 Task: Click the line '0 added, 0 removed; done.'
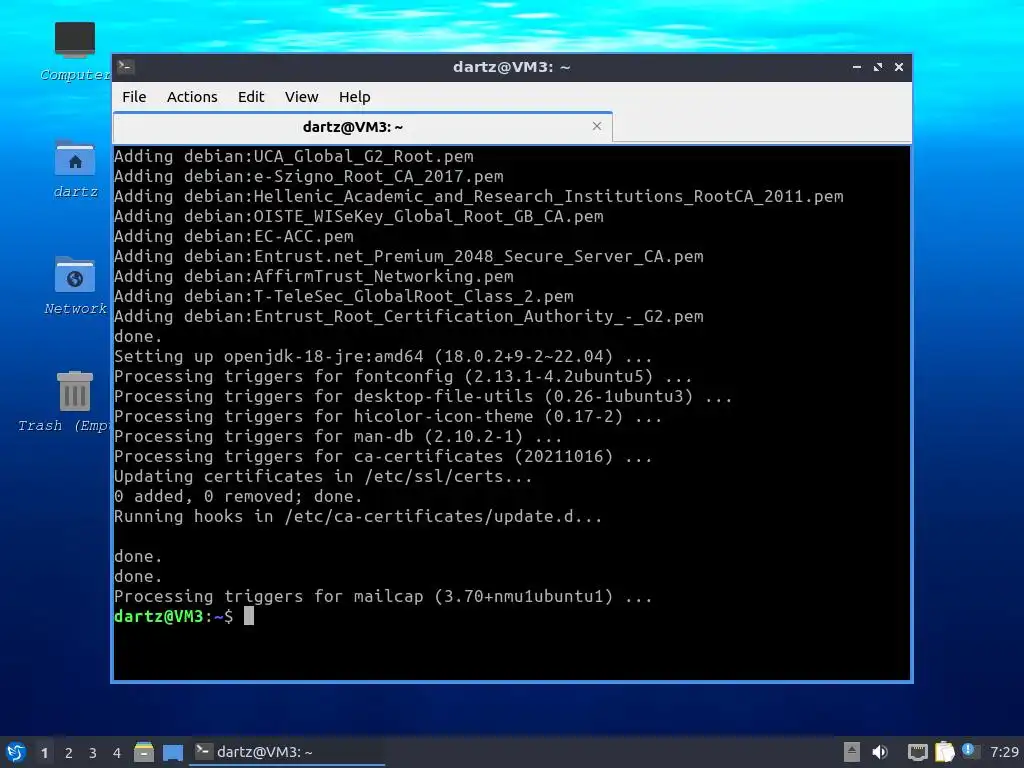238,496
